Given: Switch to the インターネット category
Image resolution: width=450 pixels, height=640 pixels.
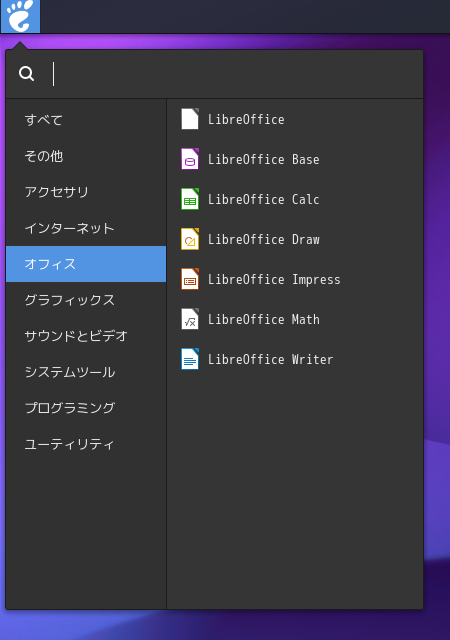Looking at the screenshot, I should [x=86, y=228].
